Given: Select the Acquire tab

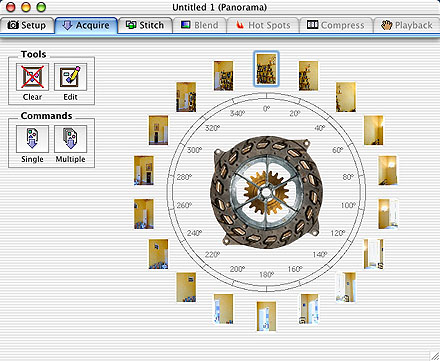Looking at the screenshot, I should pos(86,25).
